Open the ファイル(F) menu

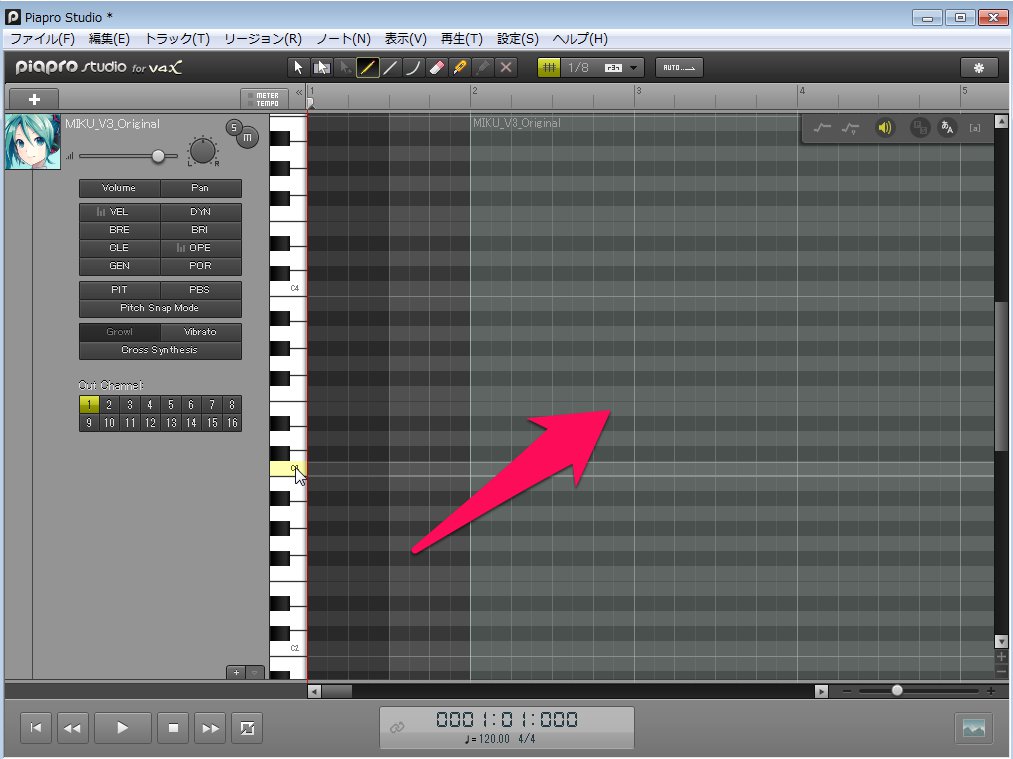coord(43,39)
